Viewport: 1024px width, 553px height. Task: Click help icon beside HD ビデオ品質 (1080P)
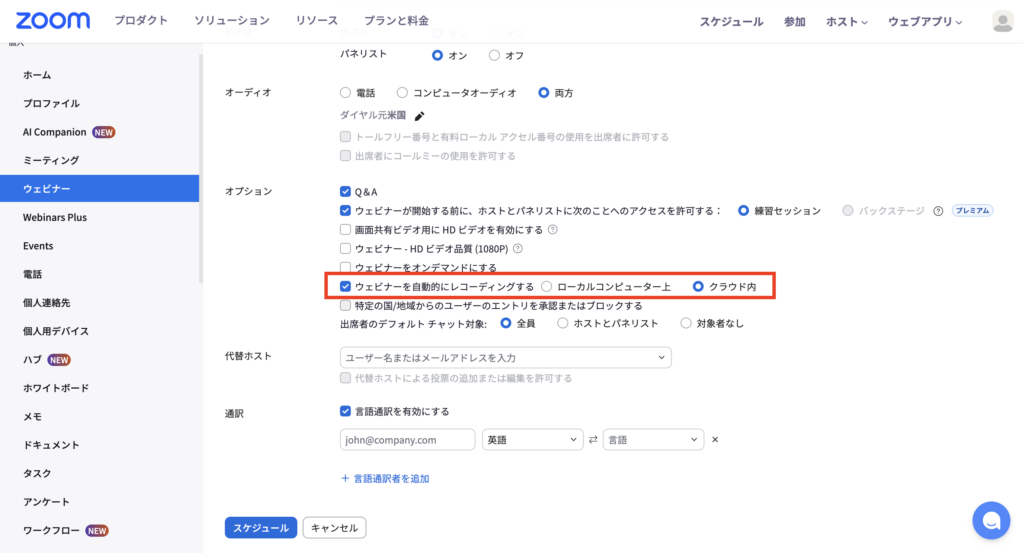518,249
